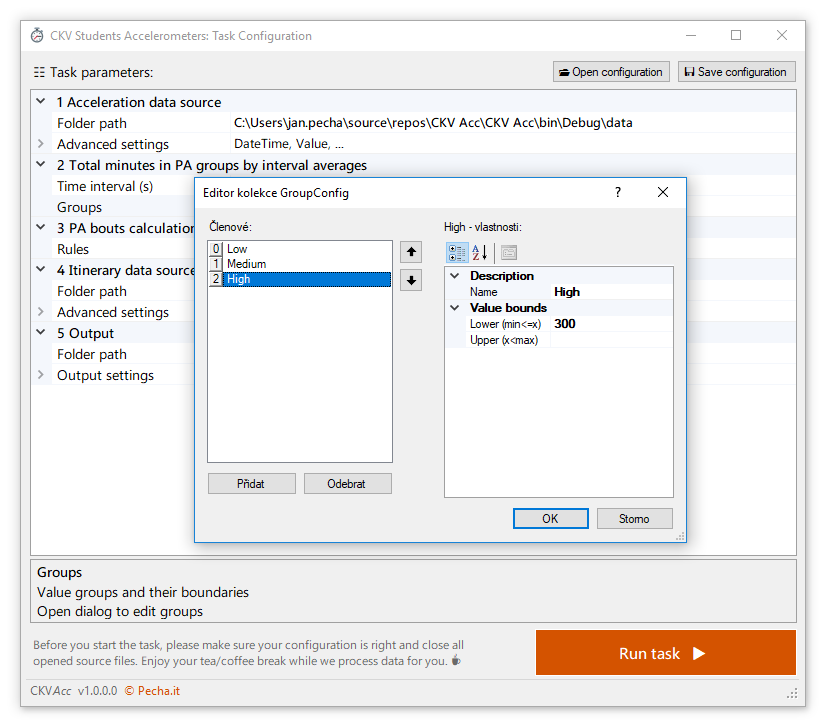Image resolution: width=828 pixels, height=728 pixels.
Task: Expand Output settings row
Action: tap(41, 375)
